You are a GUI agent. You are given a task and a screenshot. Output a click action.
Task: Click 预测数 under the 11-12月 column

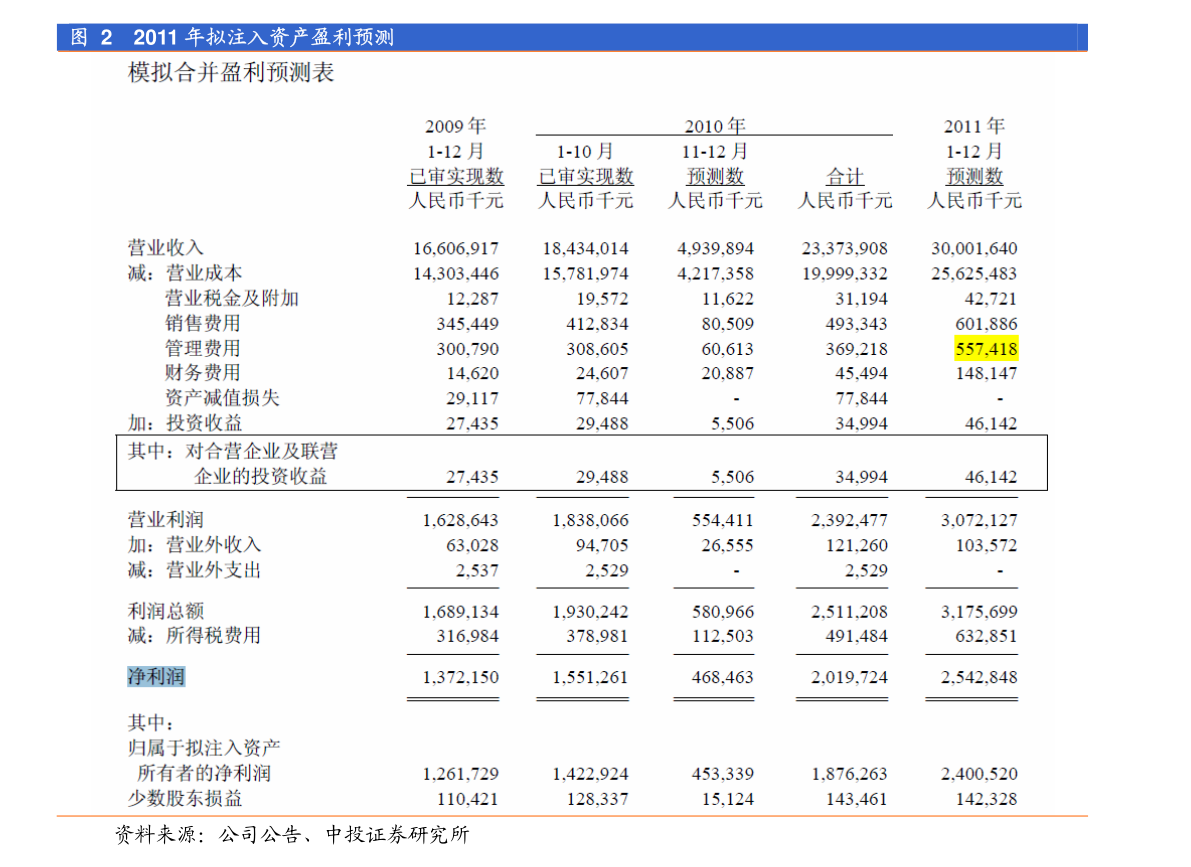pos(715,177)
